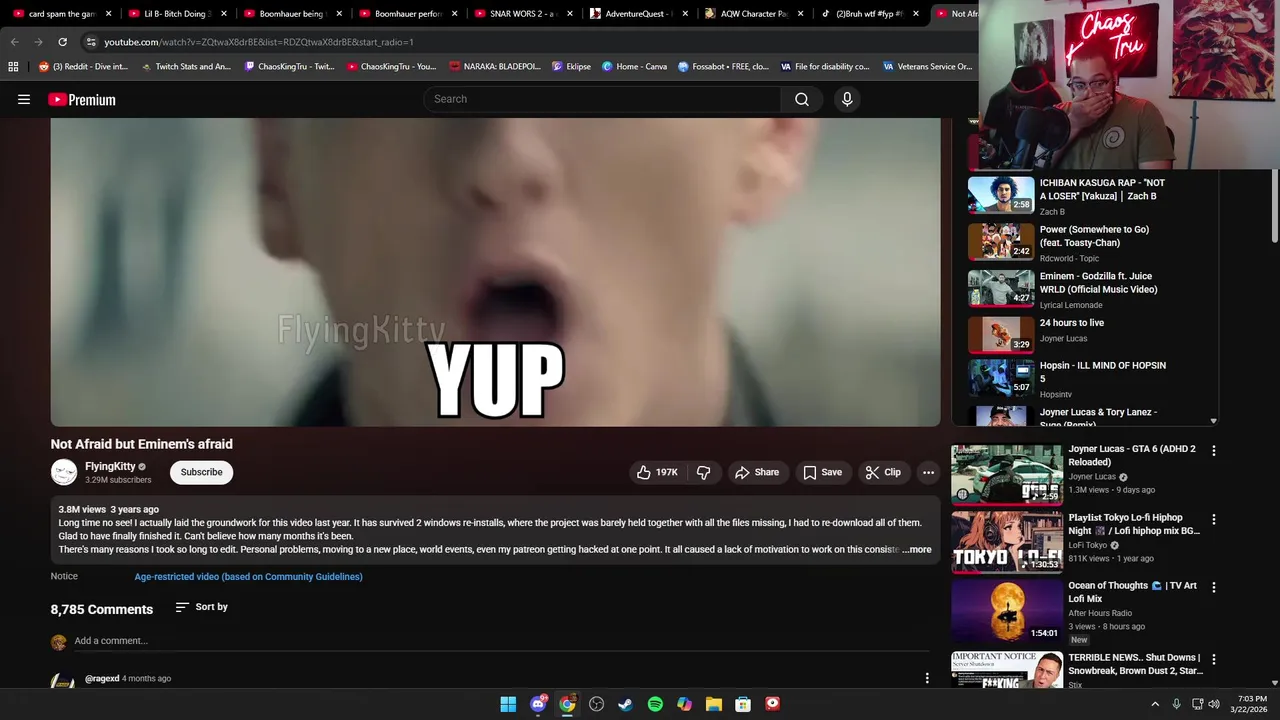Open the Home - Canva bookmark
This screenshot has height=720, width=1280.
point(634,67)
